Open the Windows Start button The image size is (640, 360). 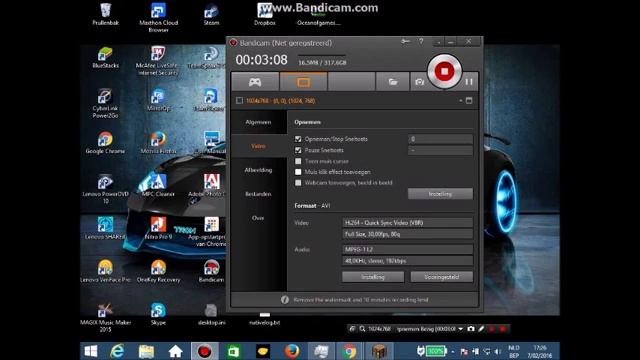pyautogui.click(x=91, y=351)
